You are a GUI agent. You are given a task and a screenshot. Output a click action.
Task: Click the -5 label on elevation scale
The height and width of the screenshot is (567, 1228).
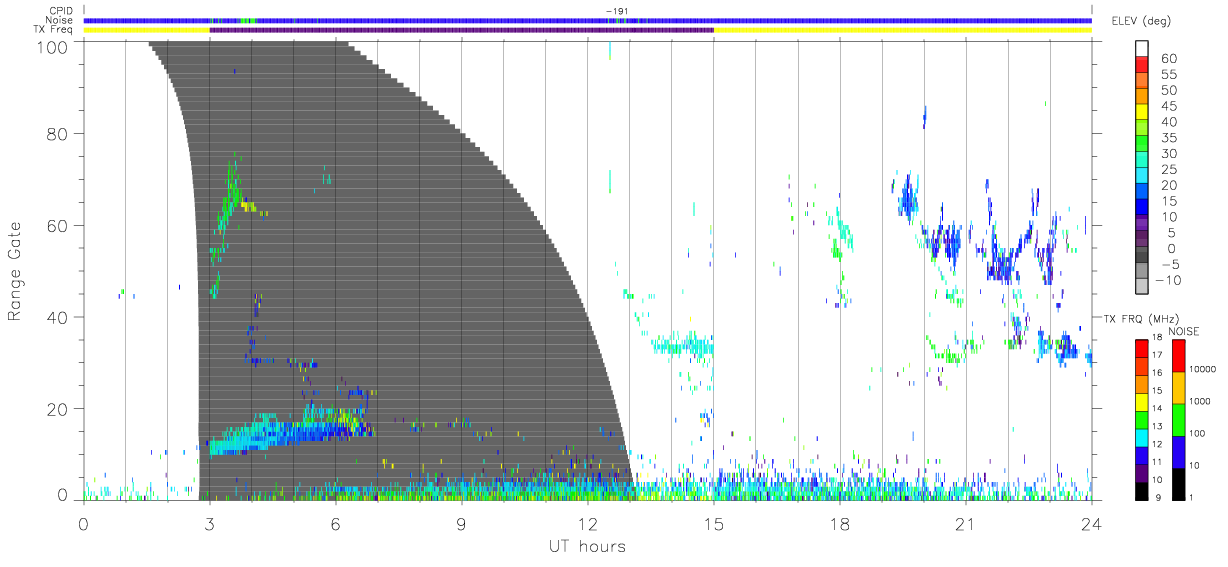[1169, 264]
